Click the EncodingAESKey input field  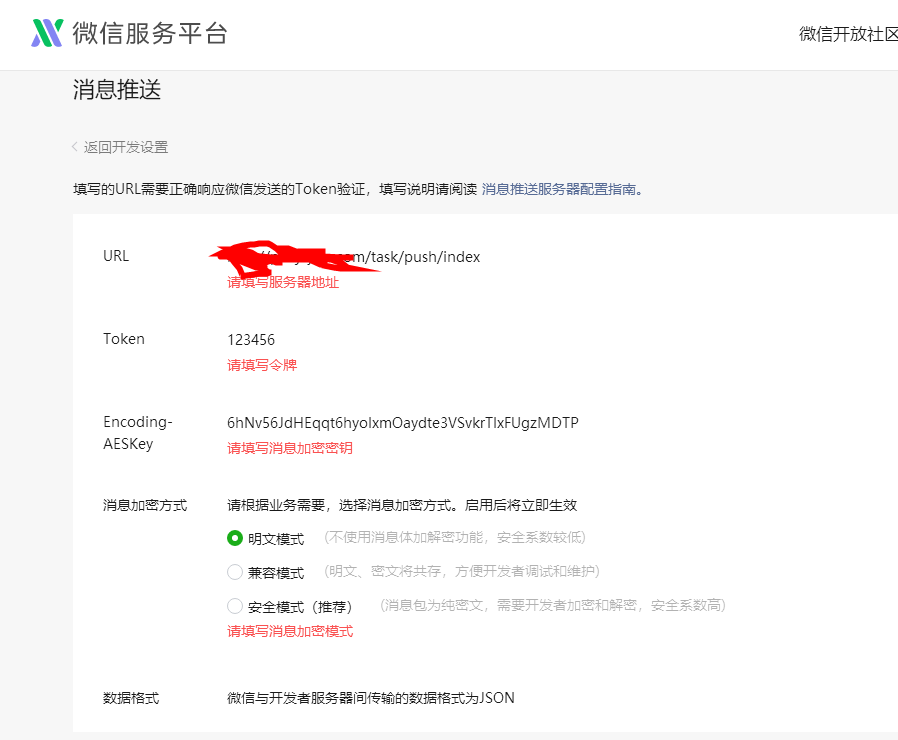(x=403, y=423)
